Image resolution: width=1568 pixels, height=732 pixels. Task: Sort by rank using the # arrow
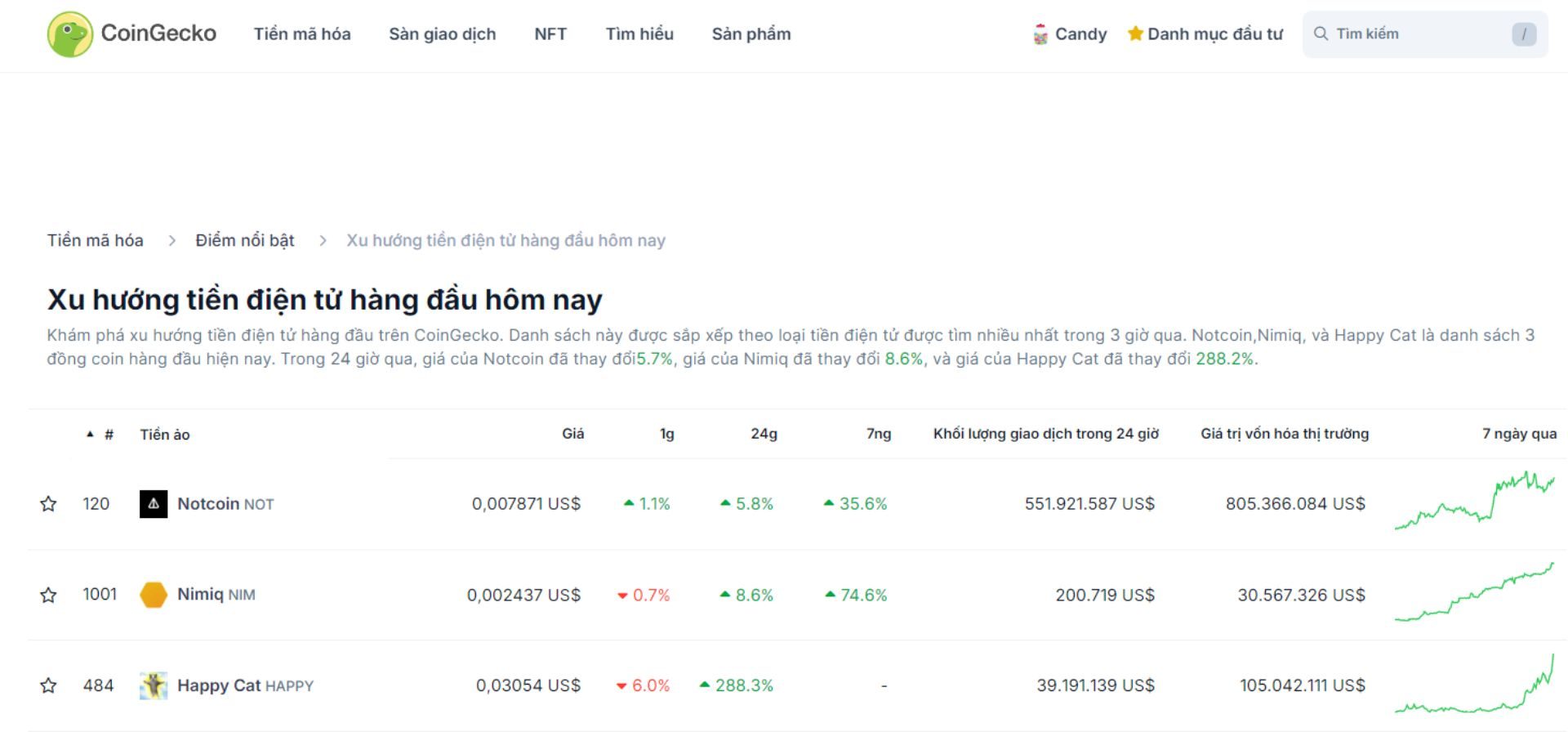90,435
